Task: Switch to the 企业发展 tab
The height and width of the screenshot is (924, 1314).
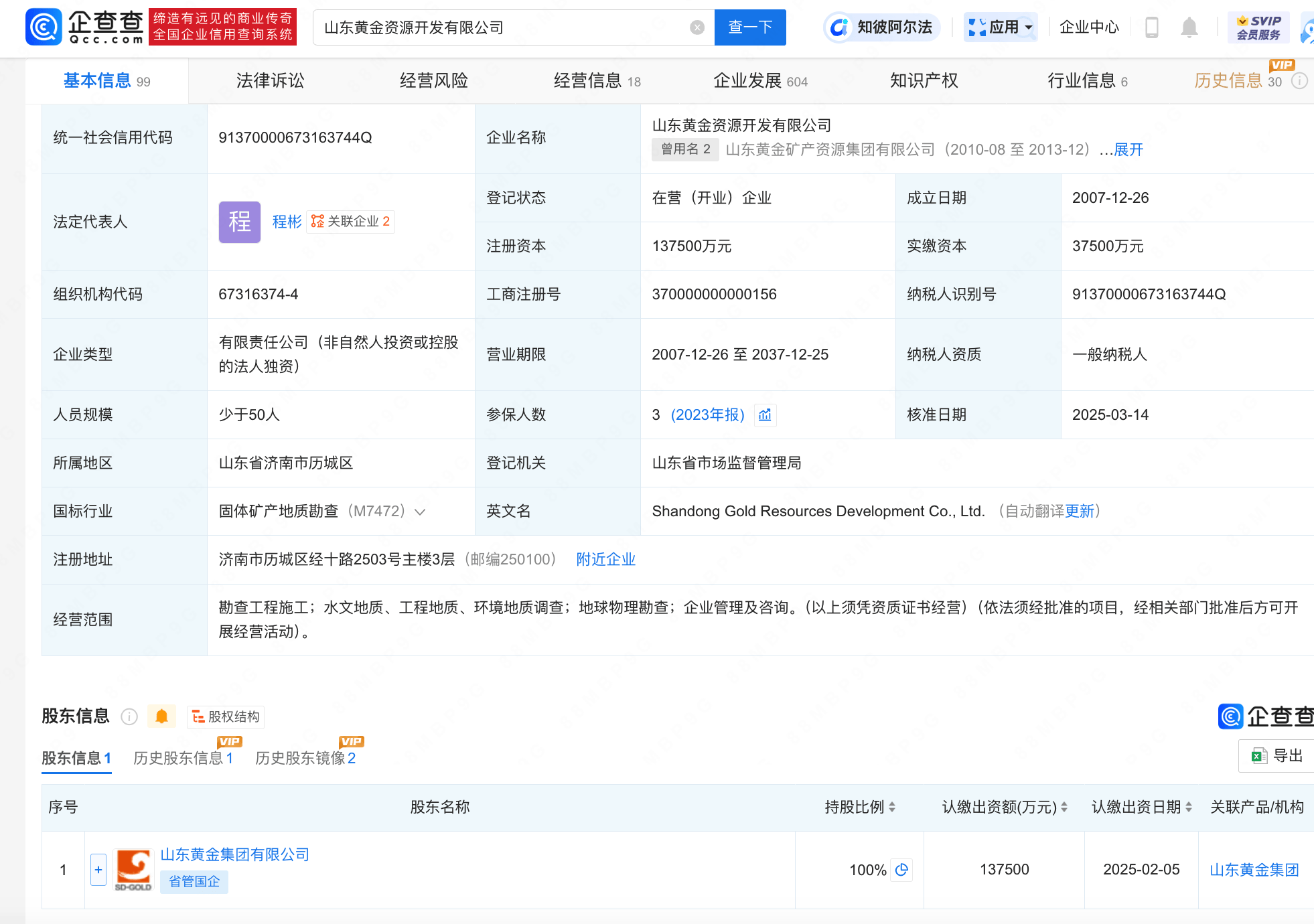Action: point(761,81)
